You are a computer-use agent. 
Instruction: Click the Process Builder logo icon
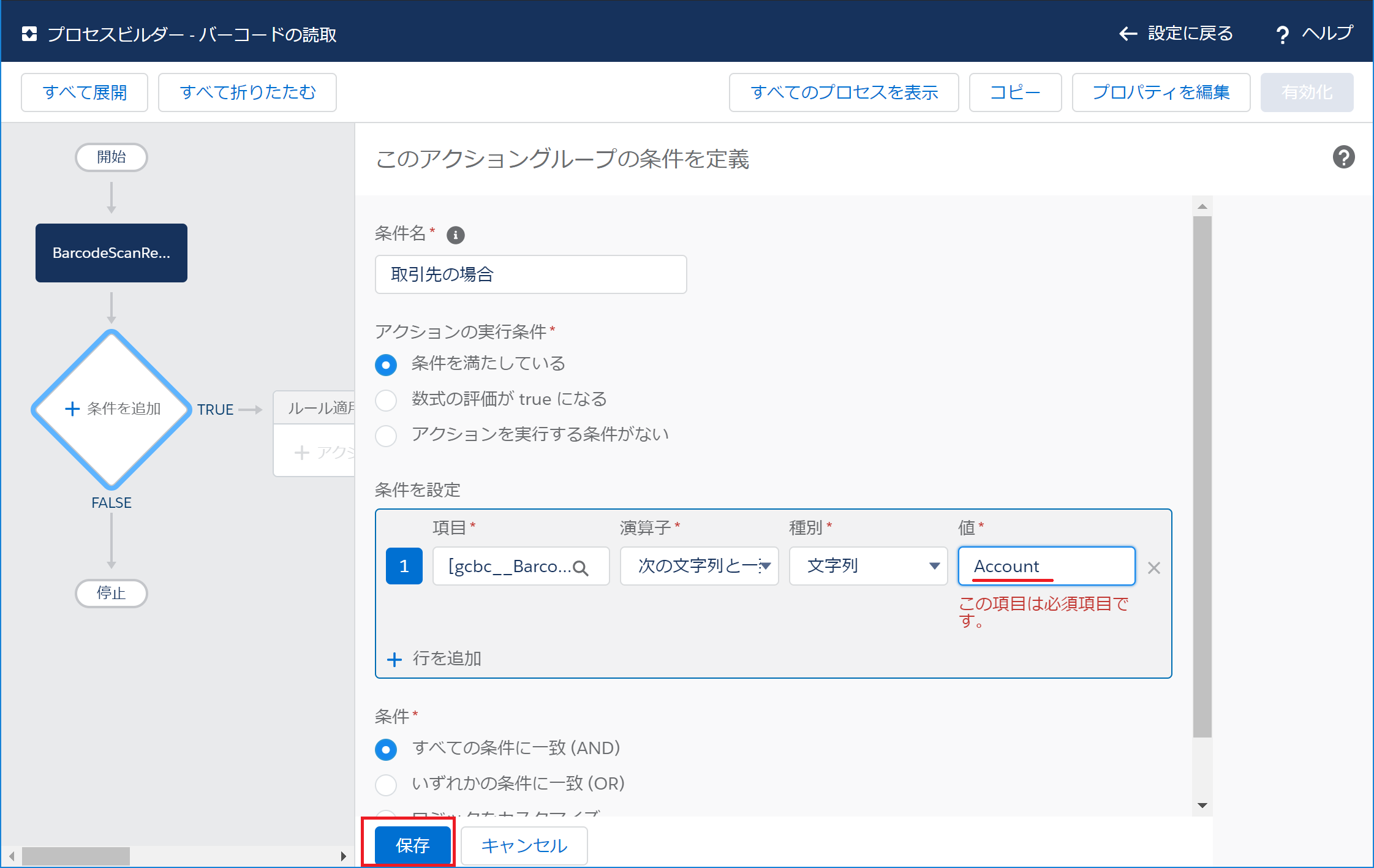pyautogui.click(x=29, y=34)
